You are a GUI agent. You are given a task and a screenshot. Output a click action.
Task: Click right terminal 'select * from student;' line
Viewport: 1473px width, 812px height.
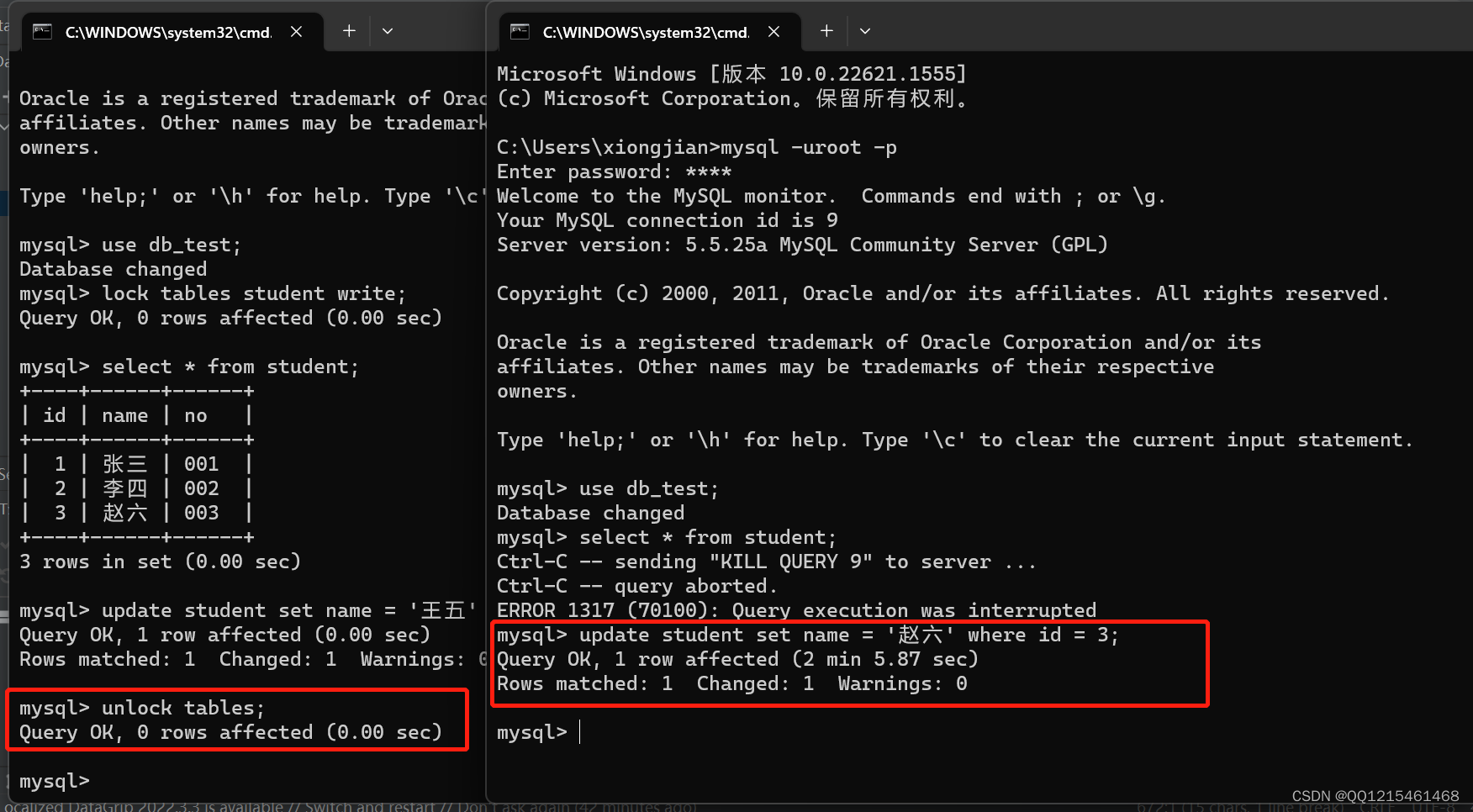(667, 537)
